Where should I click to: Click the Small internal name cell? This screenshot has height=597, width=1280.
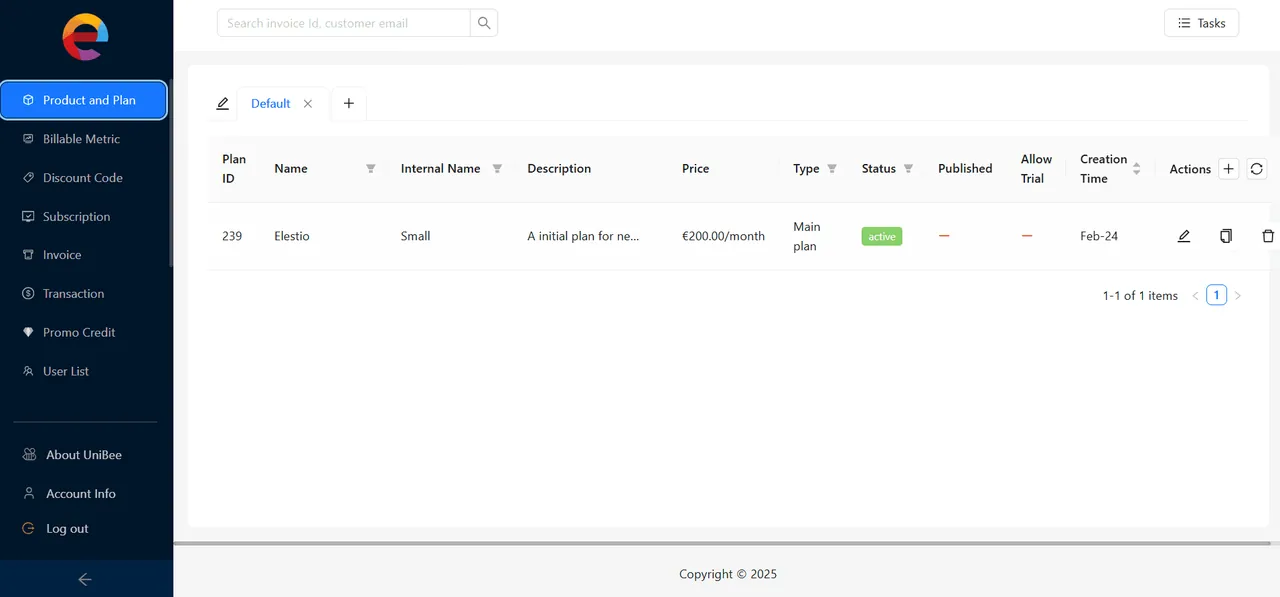[x=416, y=236]
